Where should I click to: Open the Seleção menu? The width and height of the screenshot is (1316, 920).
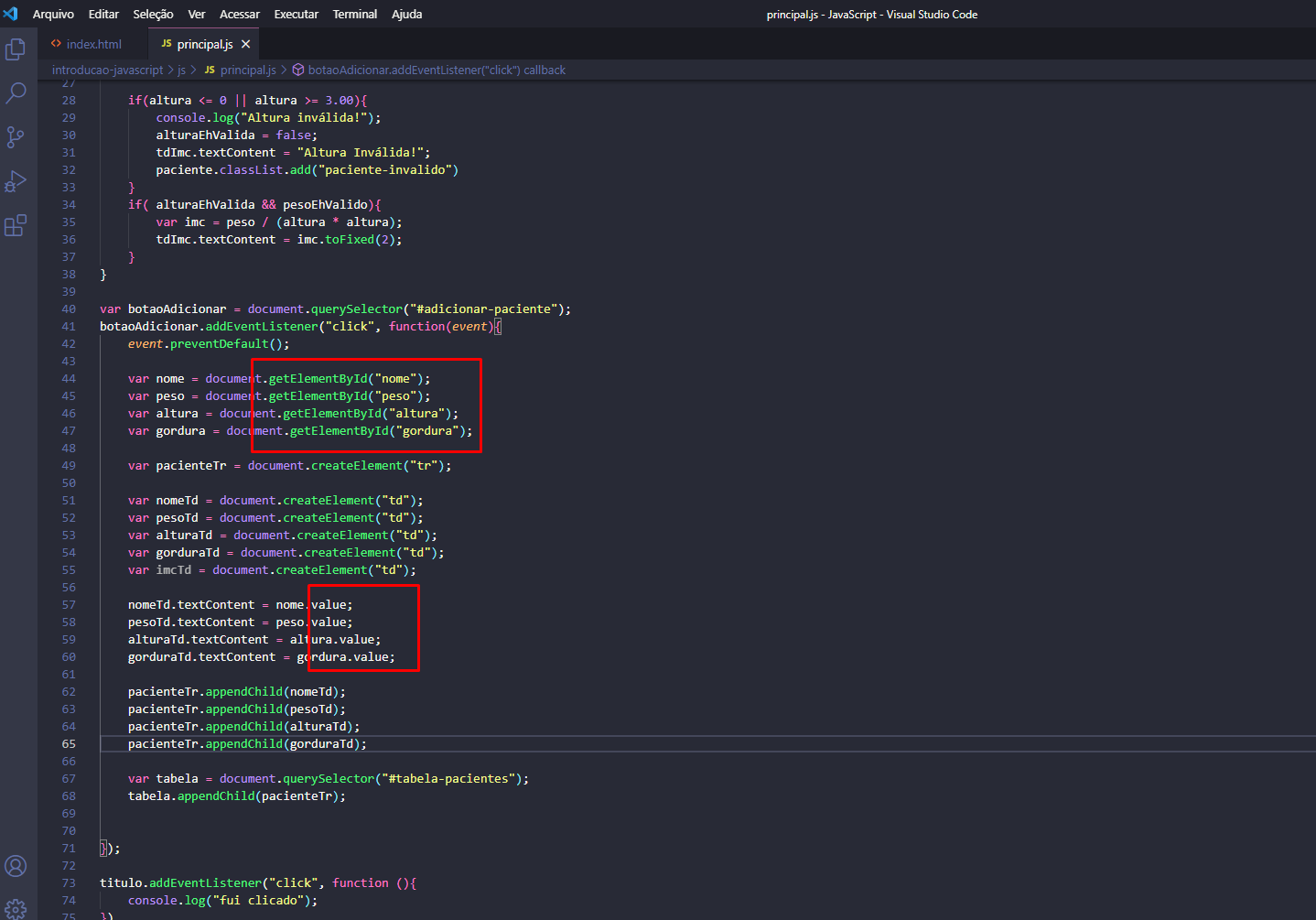[153, 14]
